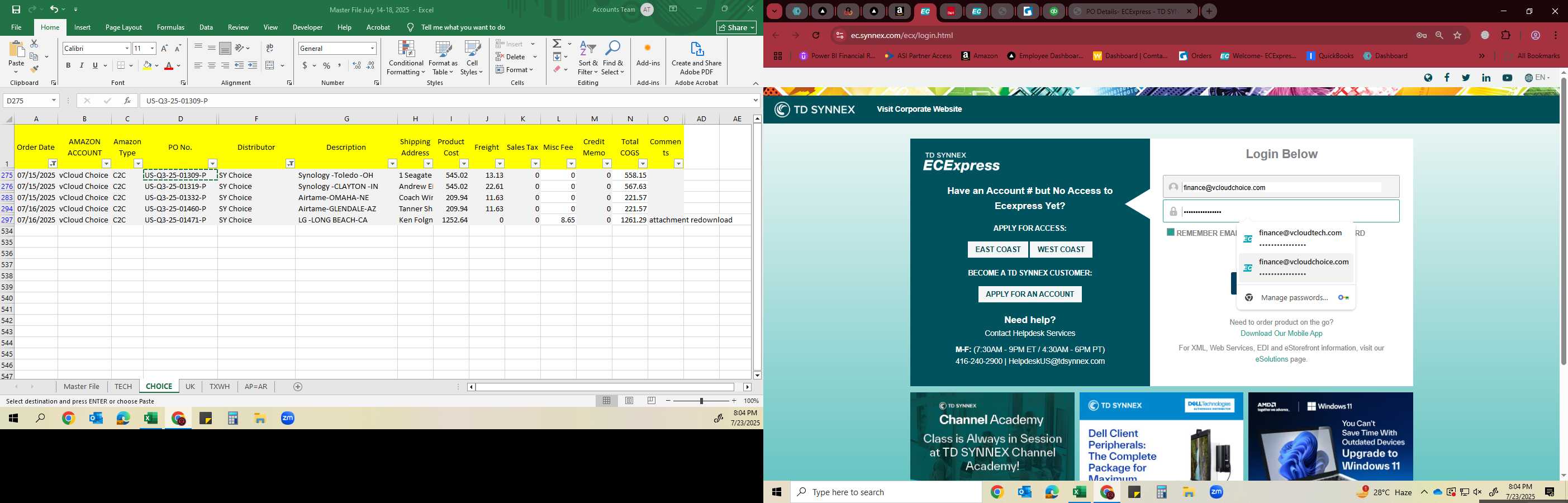
Task: Click Create and Share Adobe PDF
Action: pos(696,59)
